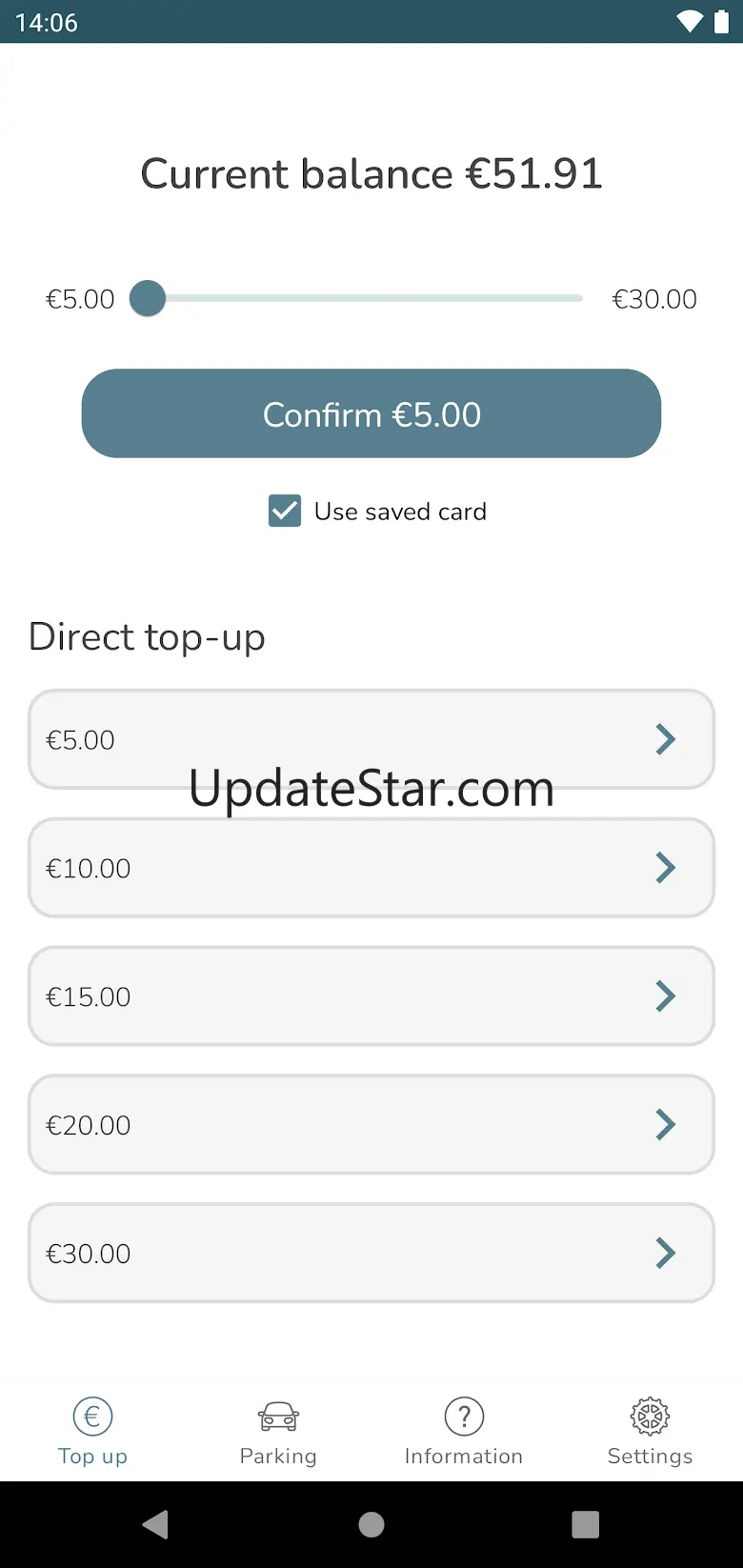Tap the euro Top up icon
Image resolution: width=743 pixels, height=1568 pixels.
tap(92, 1417)
